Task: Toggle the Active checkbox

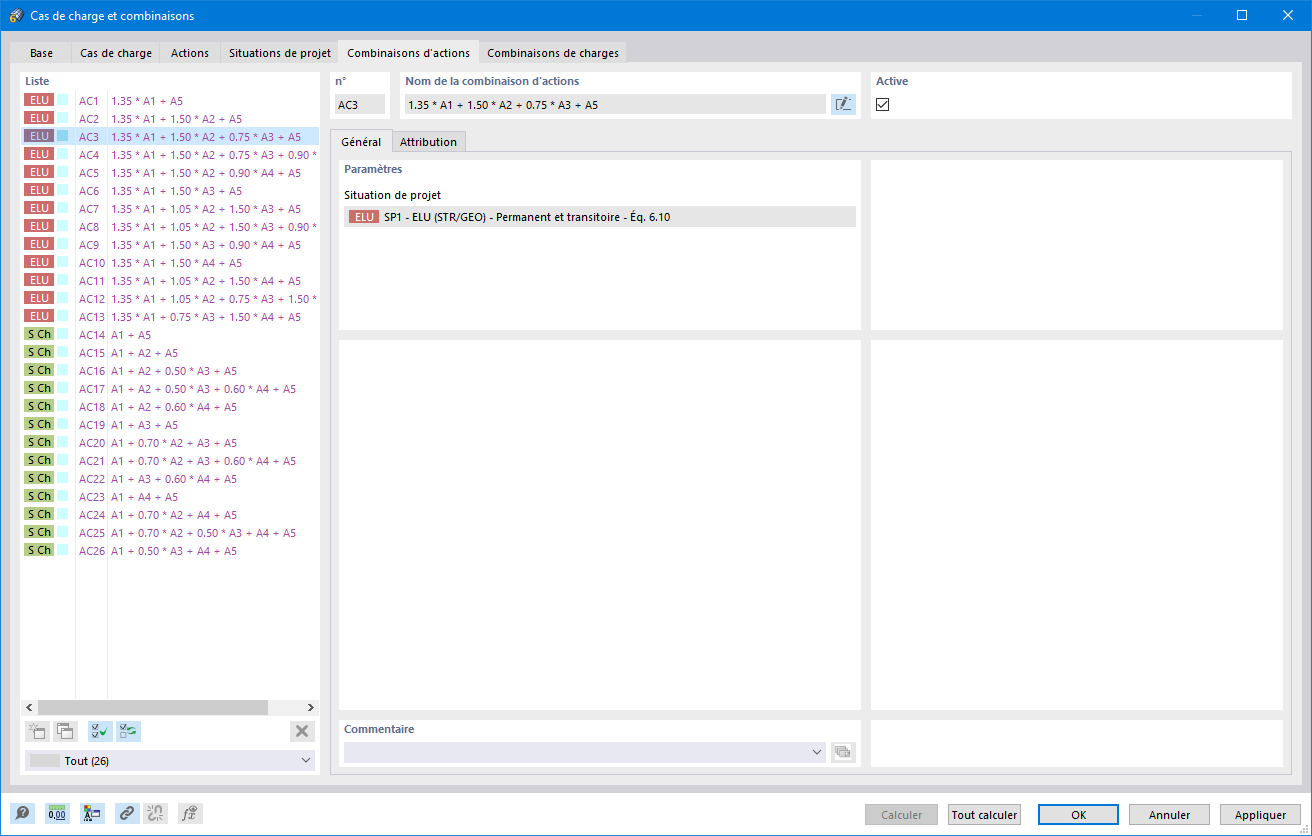Action: pos(883,104)
